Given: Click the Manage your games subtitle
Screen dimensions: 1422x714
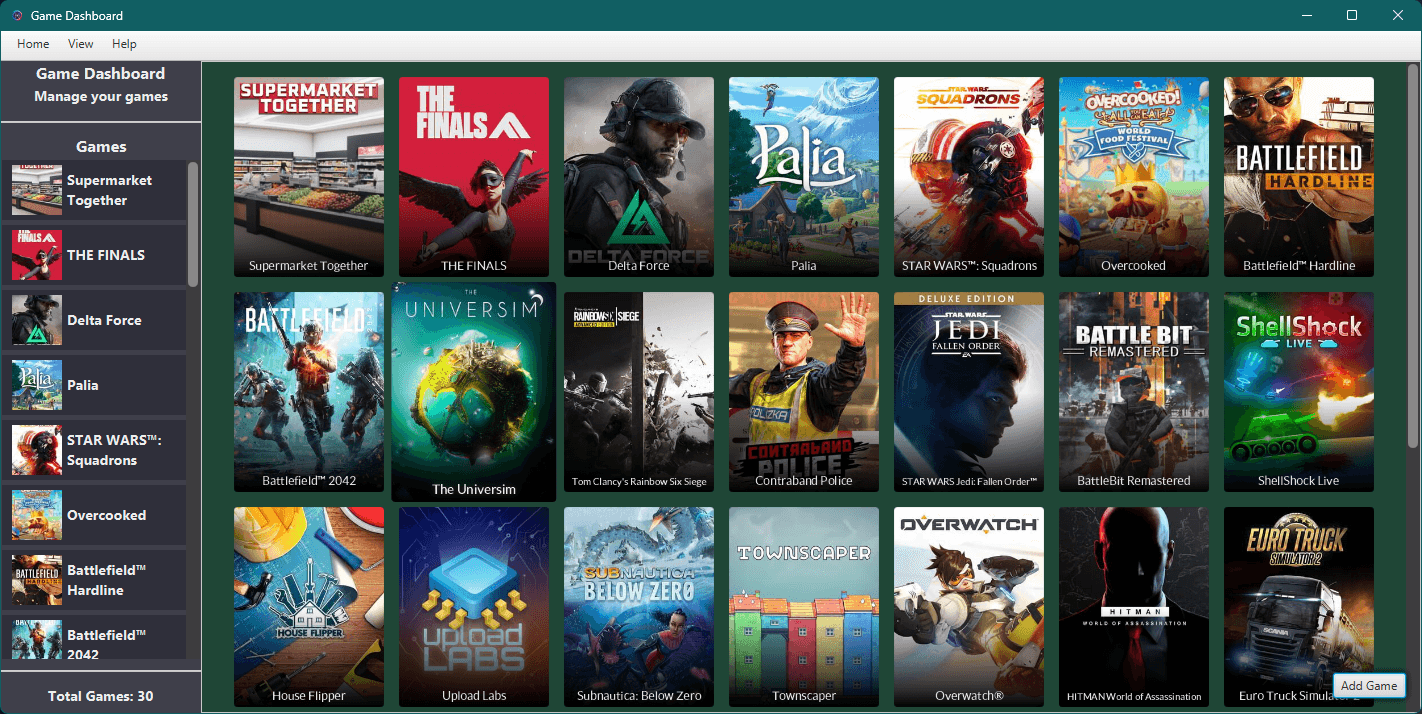Looking at the screenshot, I should coord(101,97).
